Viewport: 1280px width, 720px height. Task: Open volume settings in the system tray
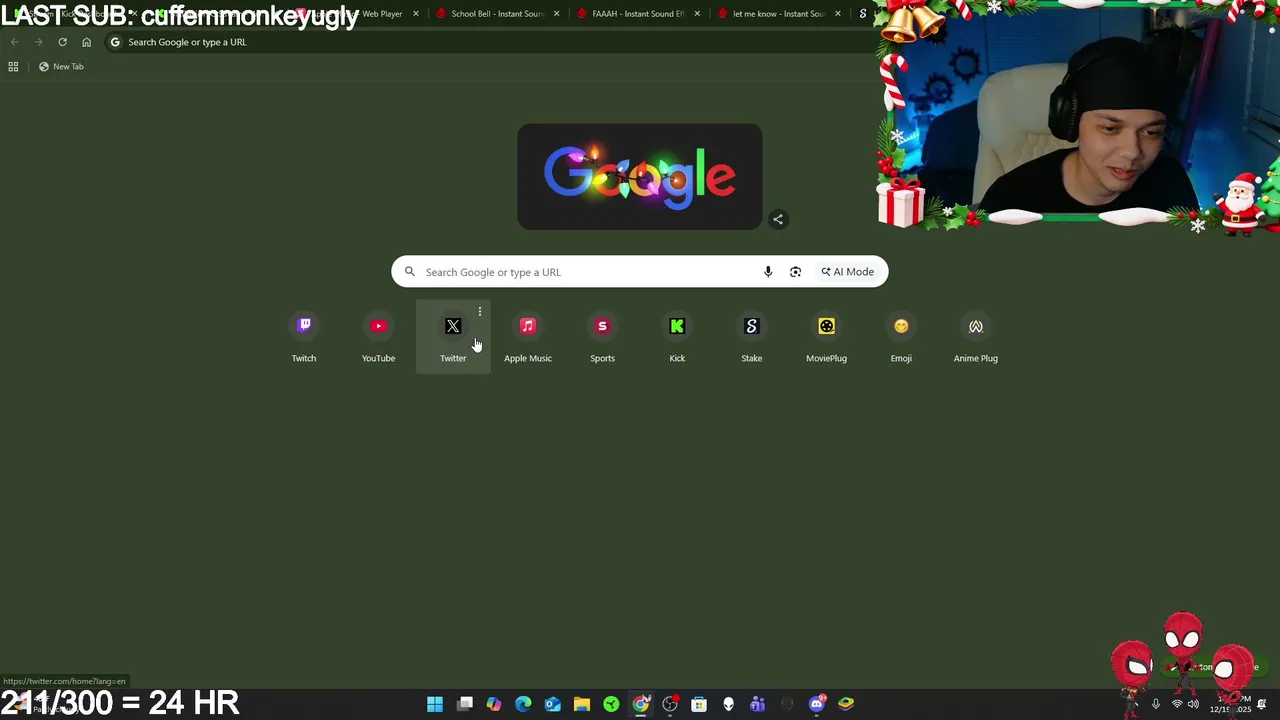[1193, 704]
